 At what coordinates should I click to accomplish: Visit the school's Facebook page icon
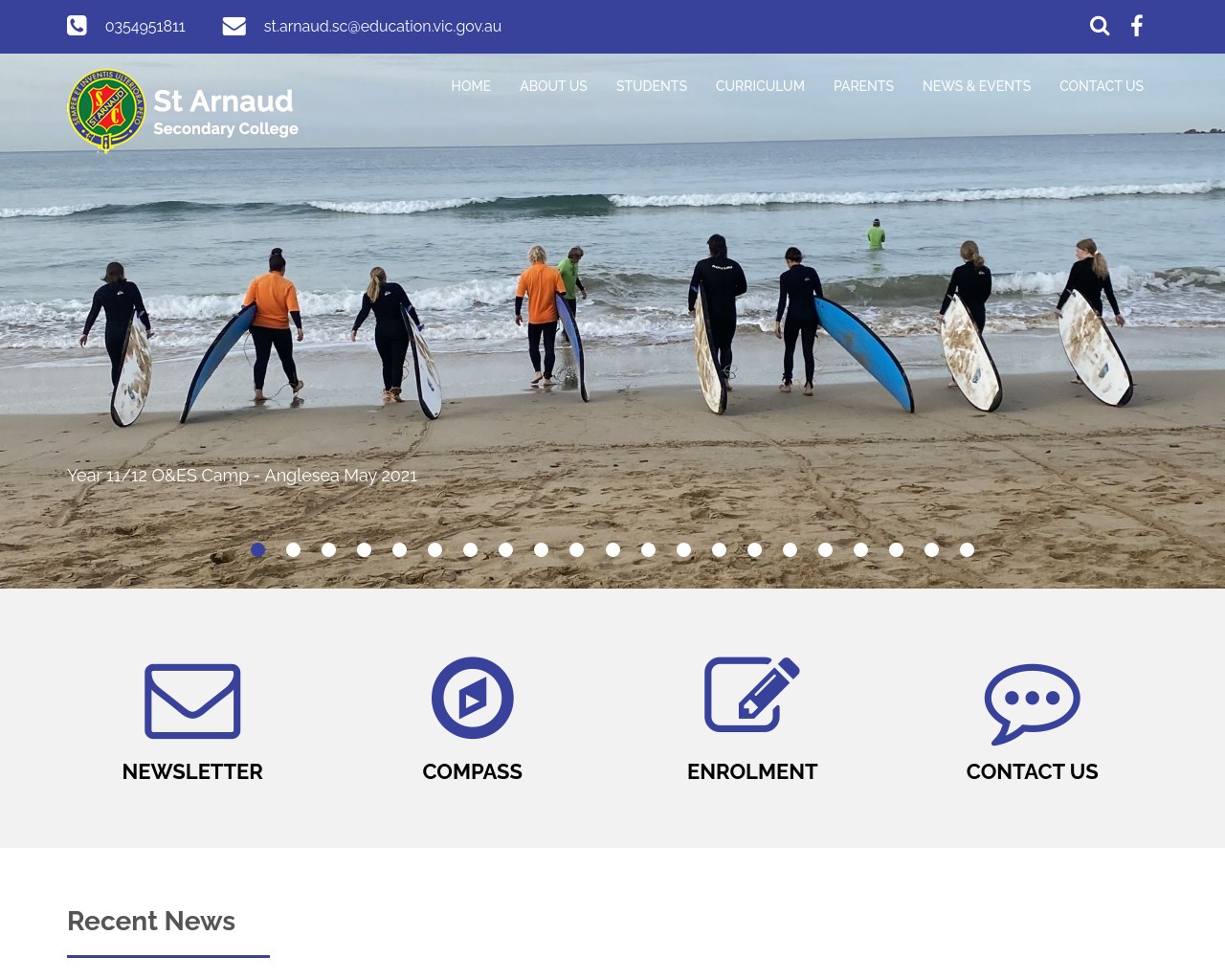(1137, 27)
